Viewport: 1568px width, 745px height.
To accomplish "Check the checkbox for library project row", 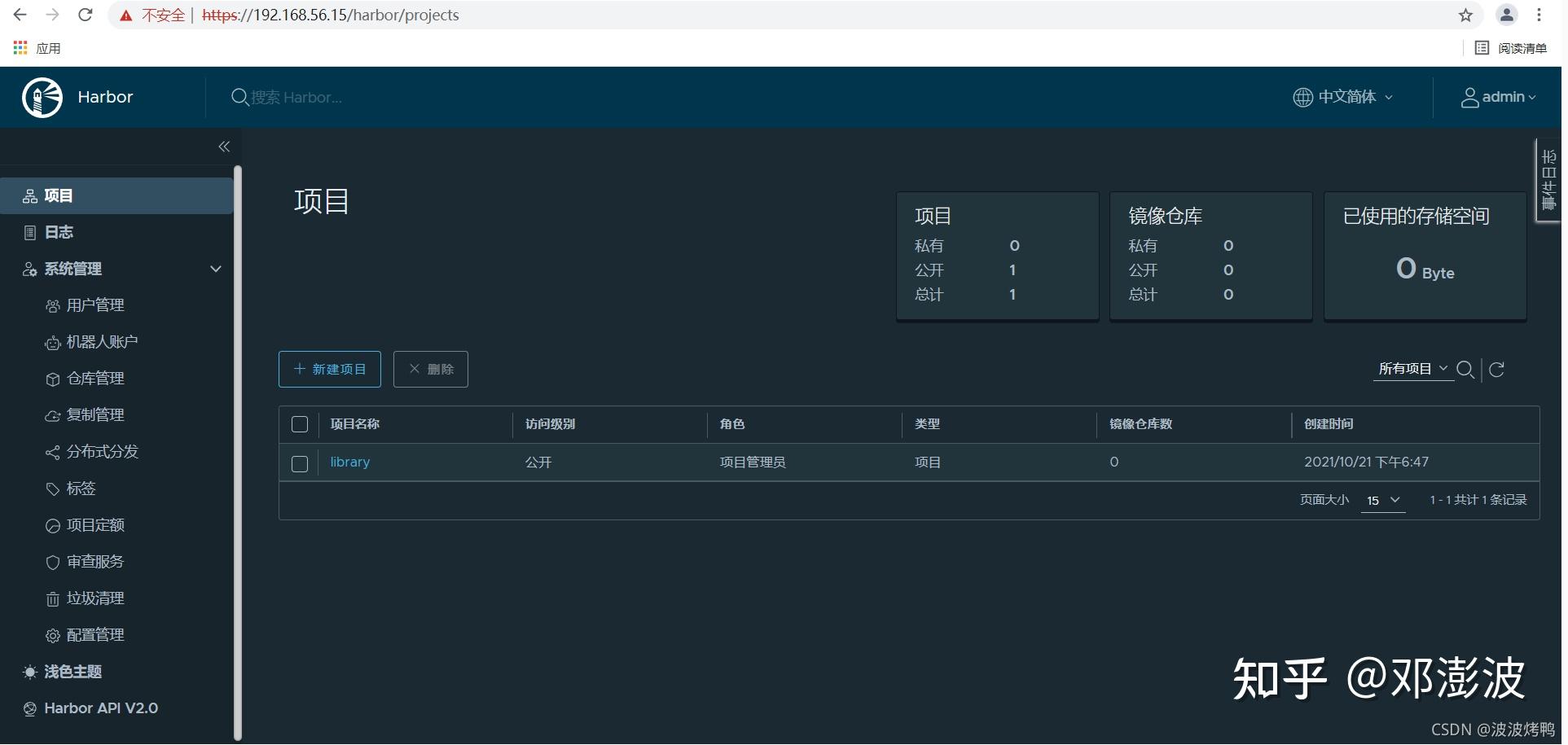I will 299,464.
